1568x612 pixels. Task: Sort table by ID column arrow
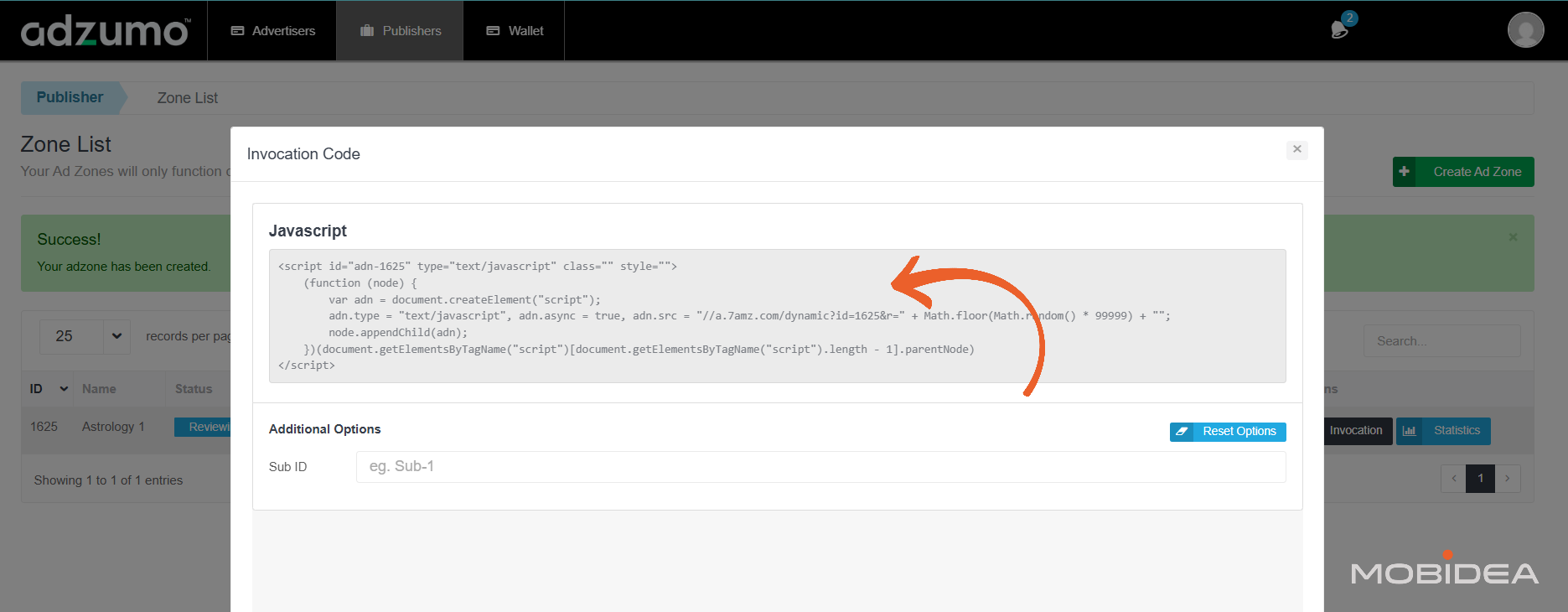(64, 389)
